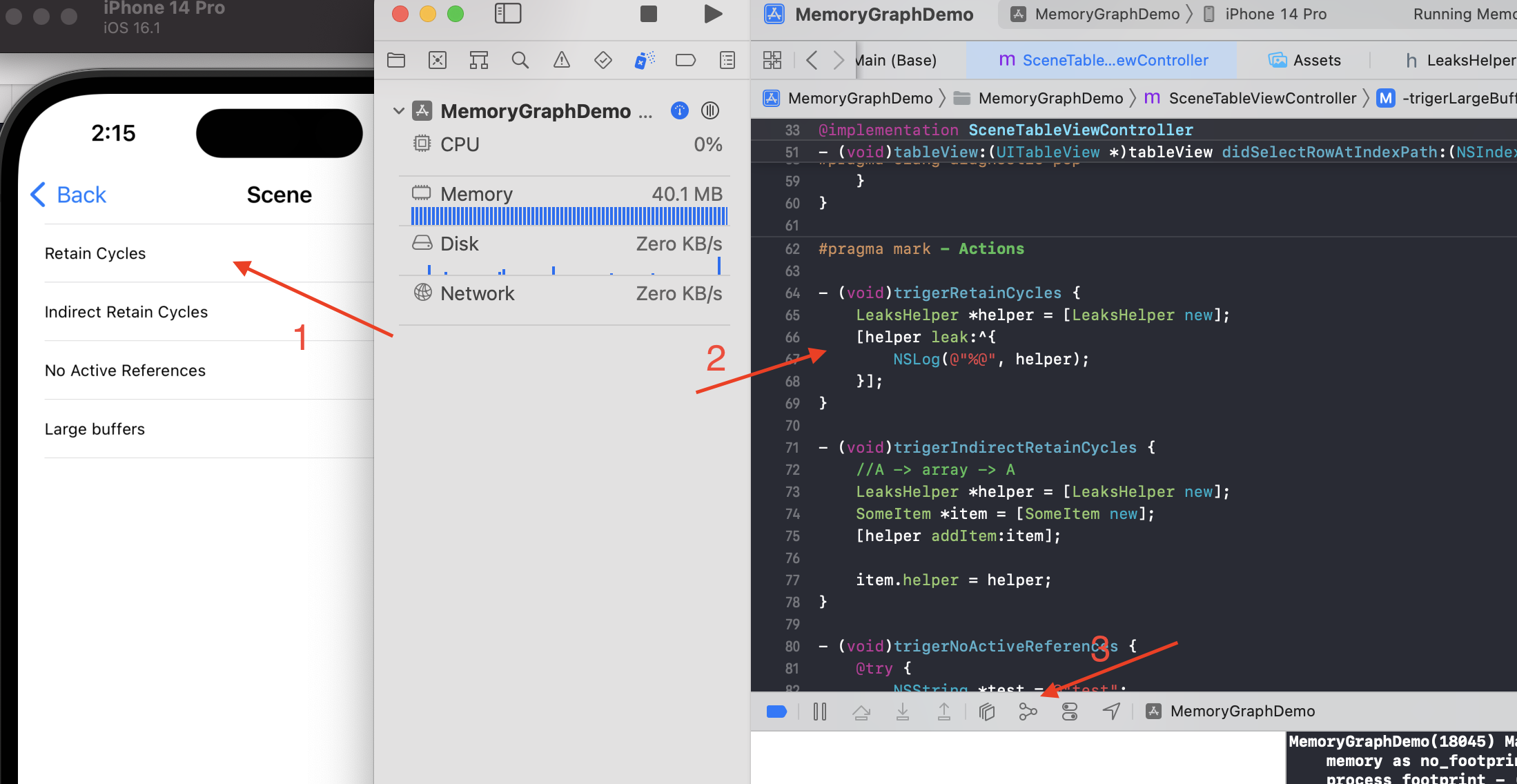Switch to the Assets editor tab

coord(1305,61)
